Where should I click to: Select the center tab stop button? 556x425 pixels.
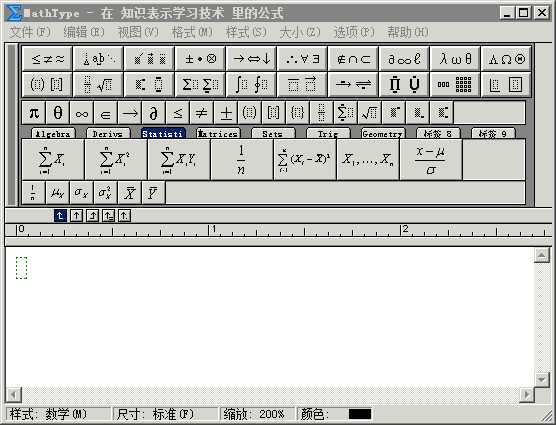tap(76, 216)
